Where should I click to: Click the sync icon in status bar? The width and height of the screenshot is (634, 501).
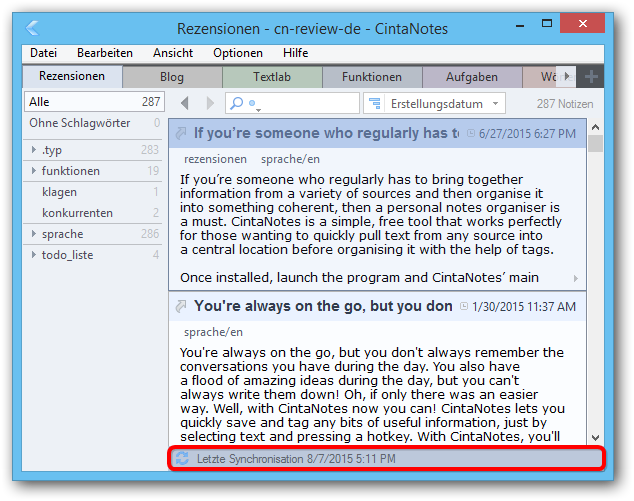[x=182, y=458]
